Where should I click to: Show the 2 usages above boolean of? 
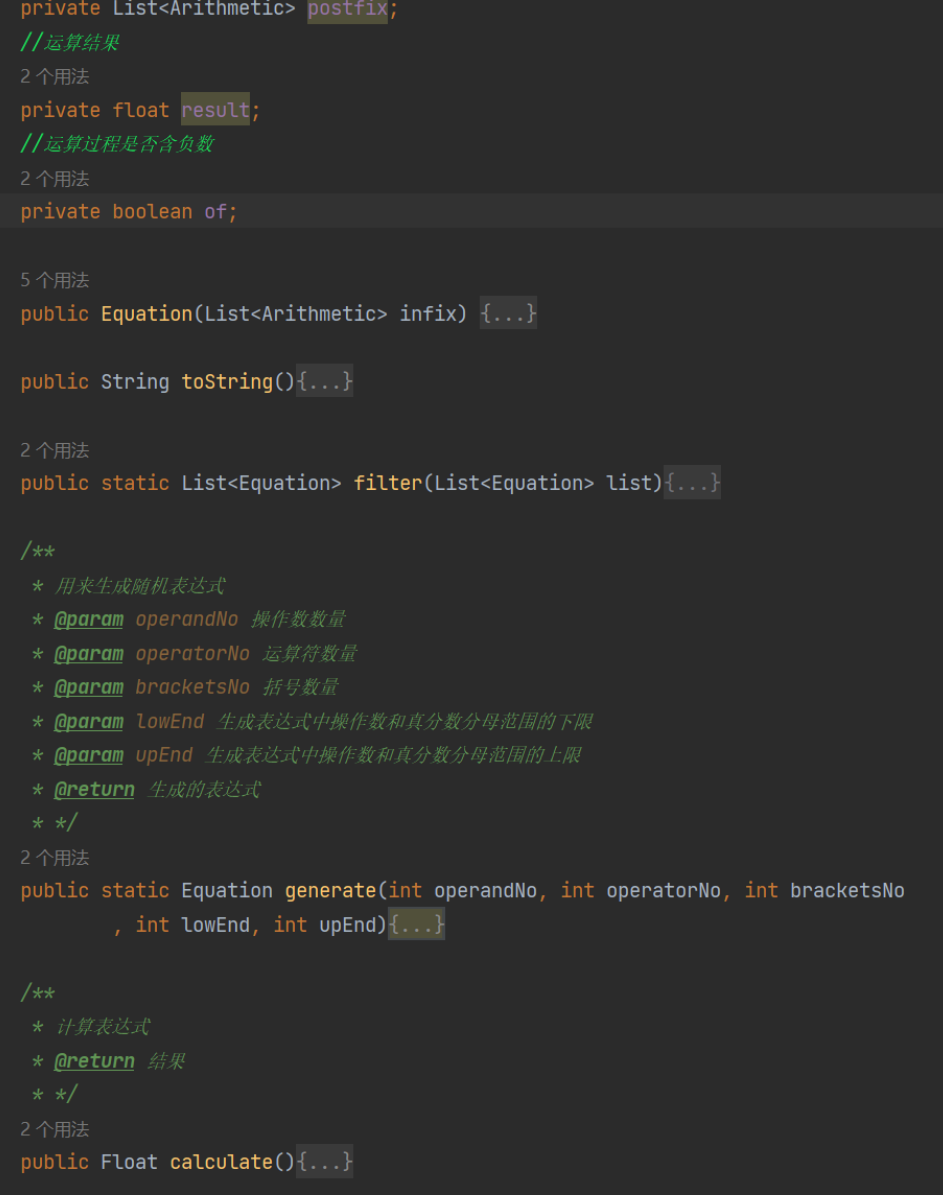55,179
